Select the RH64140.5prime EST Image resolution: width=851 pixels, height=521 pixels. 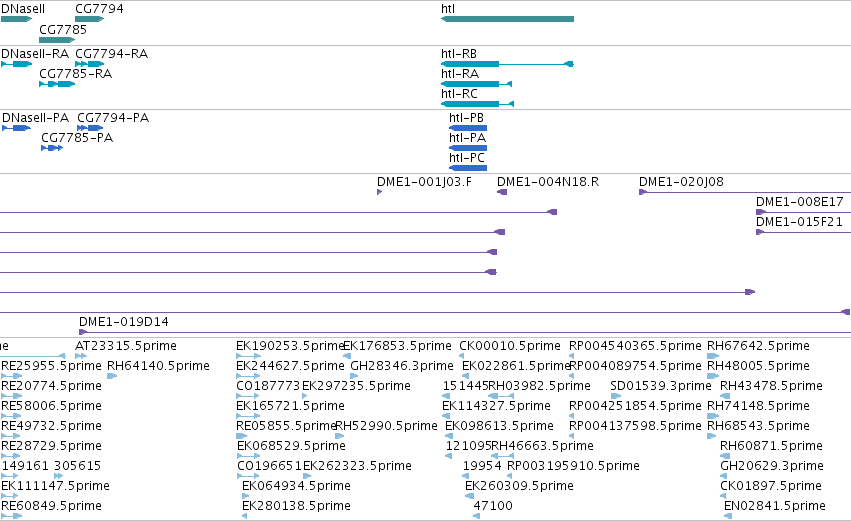click(112, 376)
